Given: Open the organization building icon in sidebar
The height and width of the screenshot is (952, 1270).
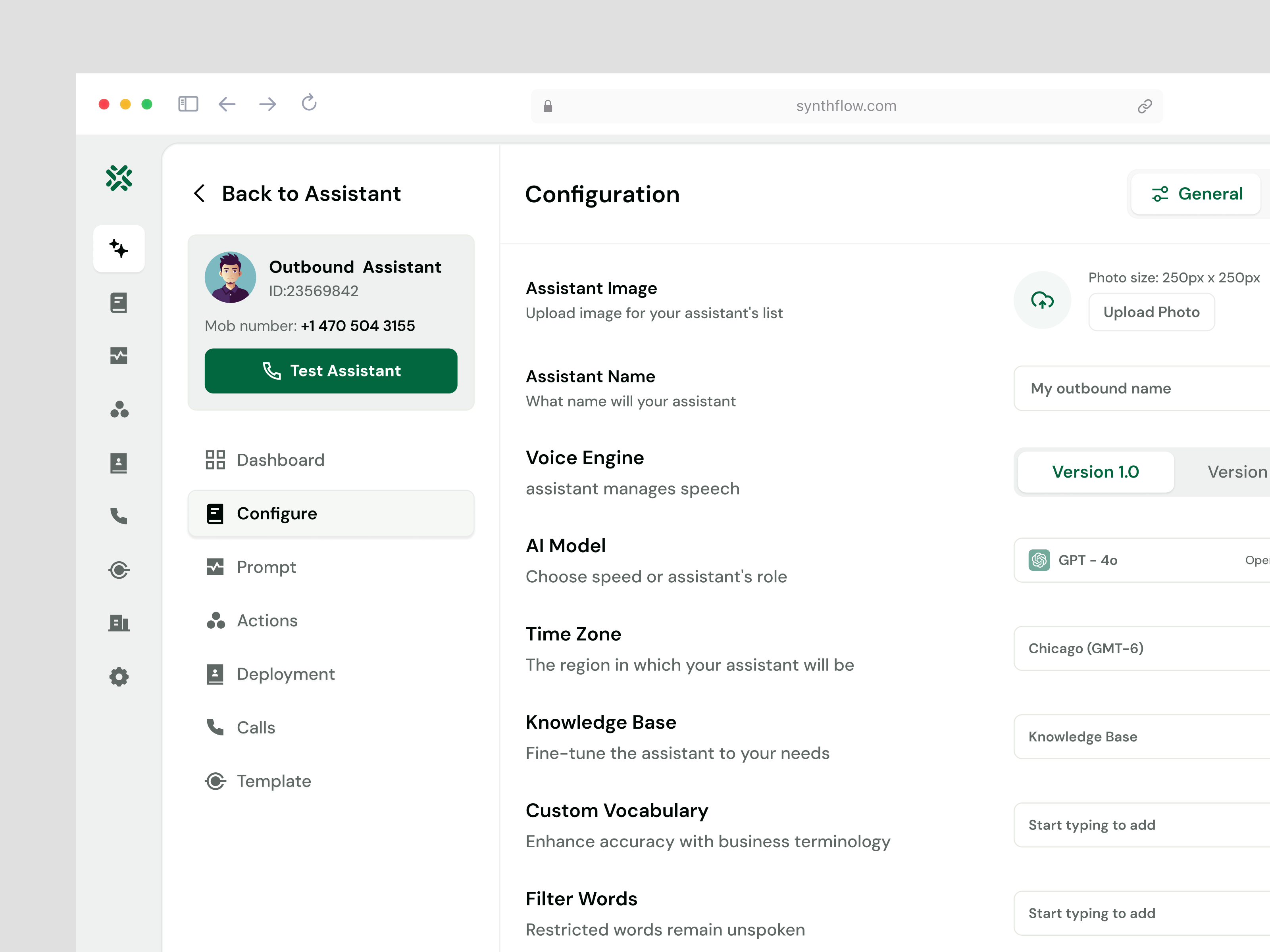Looking at the screenshot, I should click(x=119, y=623).
